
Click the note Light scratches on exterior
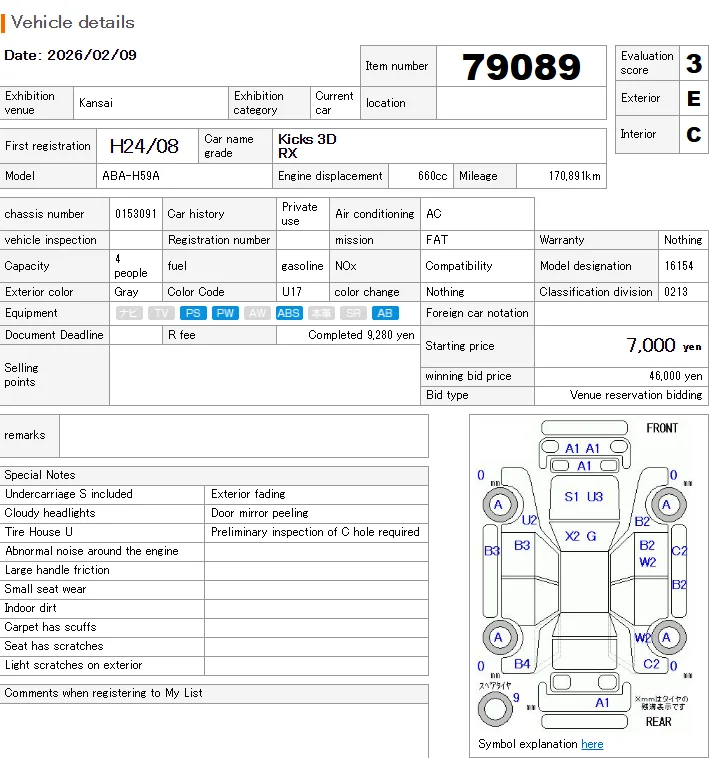73,665
